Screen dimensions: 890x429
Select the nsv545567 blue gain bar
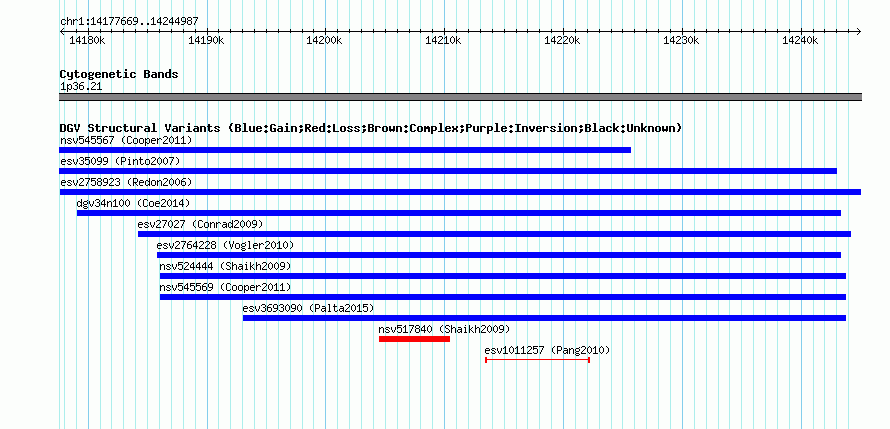345,150
